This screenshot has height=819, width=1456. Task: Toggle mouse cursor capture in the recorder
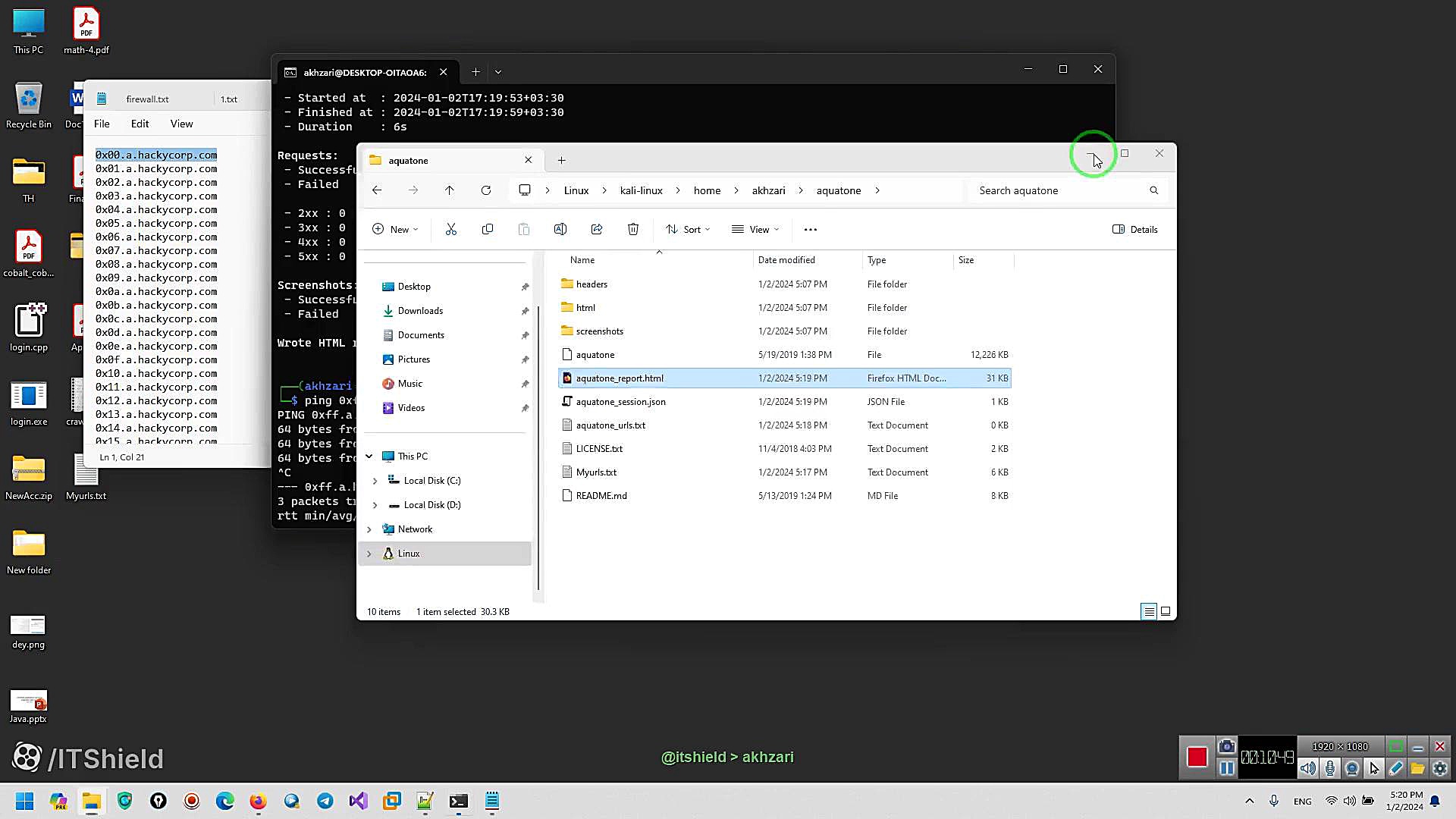pos(1374,769)
